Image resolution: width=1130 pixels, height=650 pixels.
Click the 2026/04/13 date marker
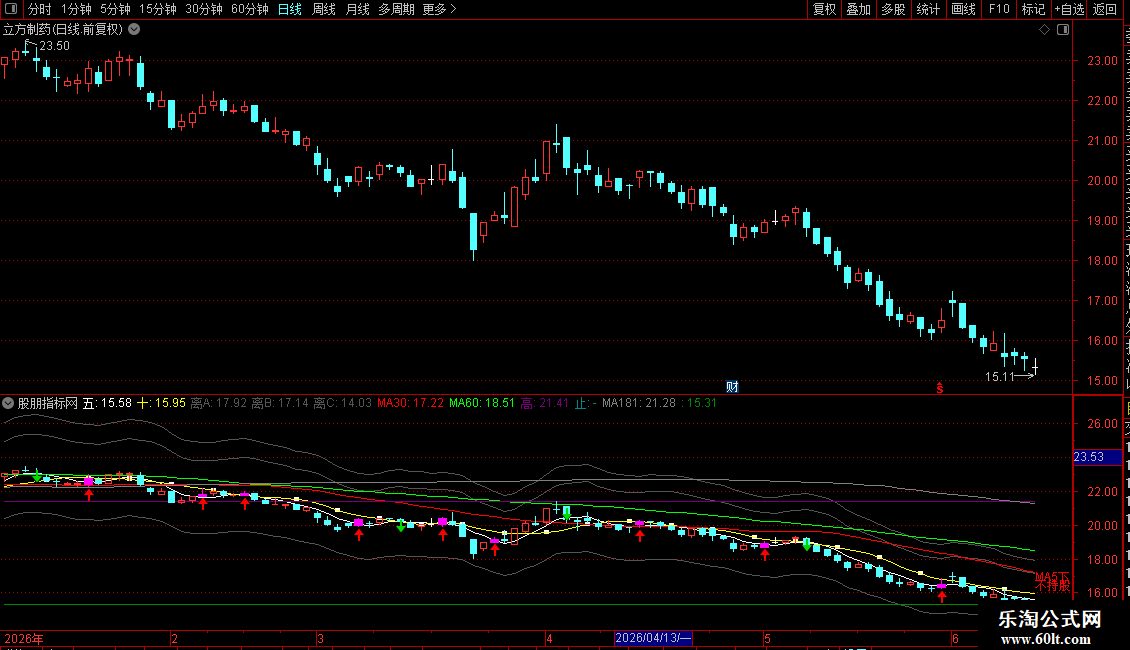coord(653,638)
